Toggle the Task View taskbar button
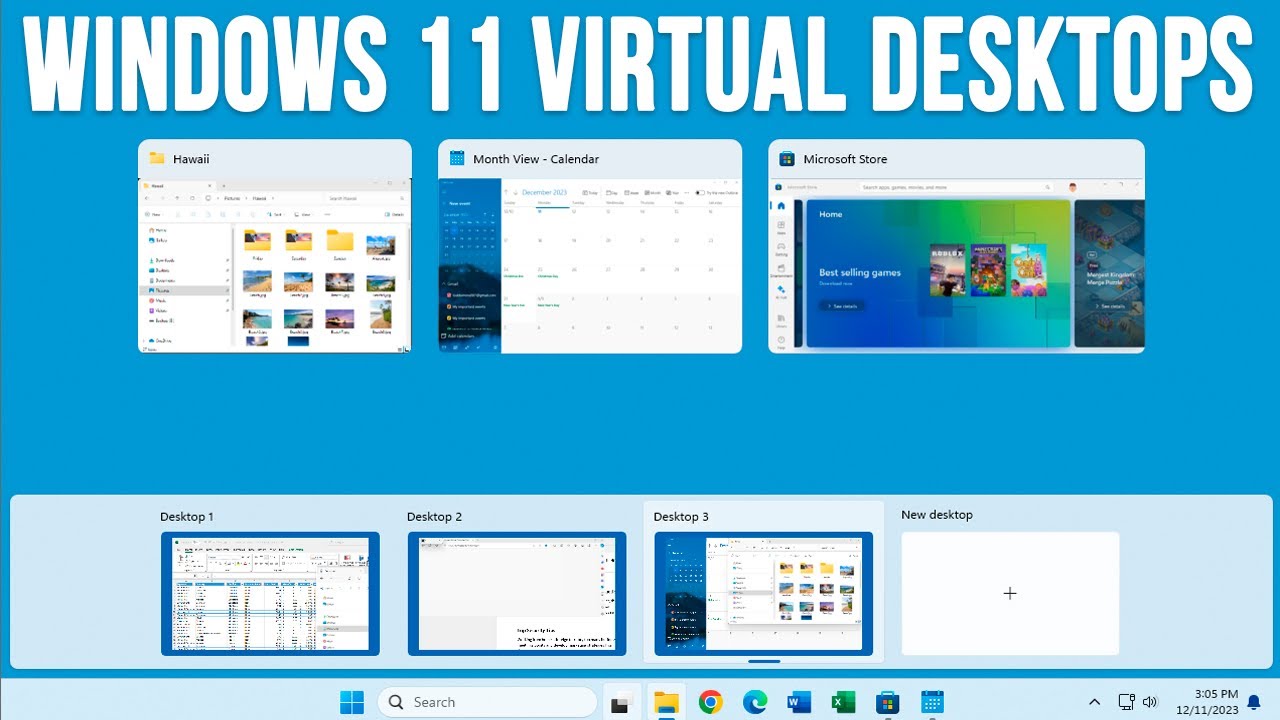The image size is (1280, 720). 623,702
